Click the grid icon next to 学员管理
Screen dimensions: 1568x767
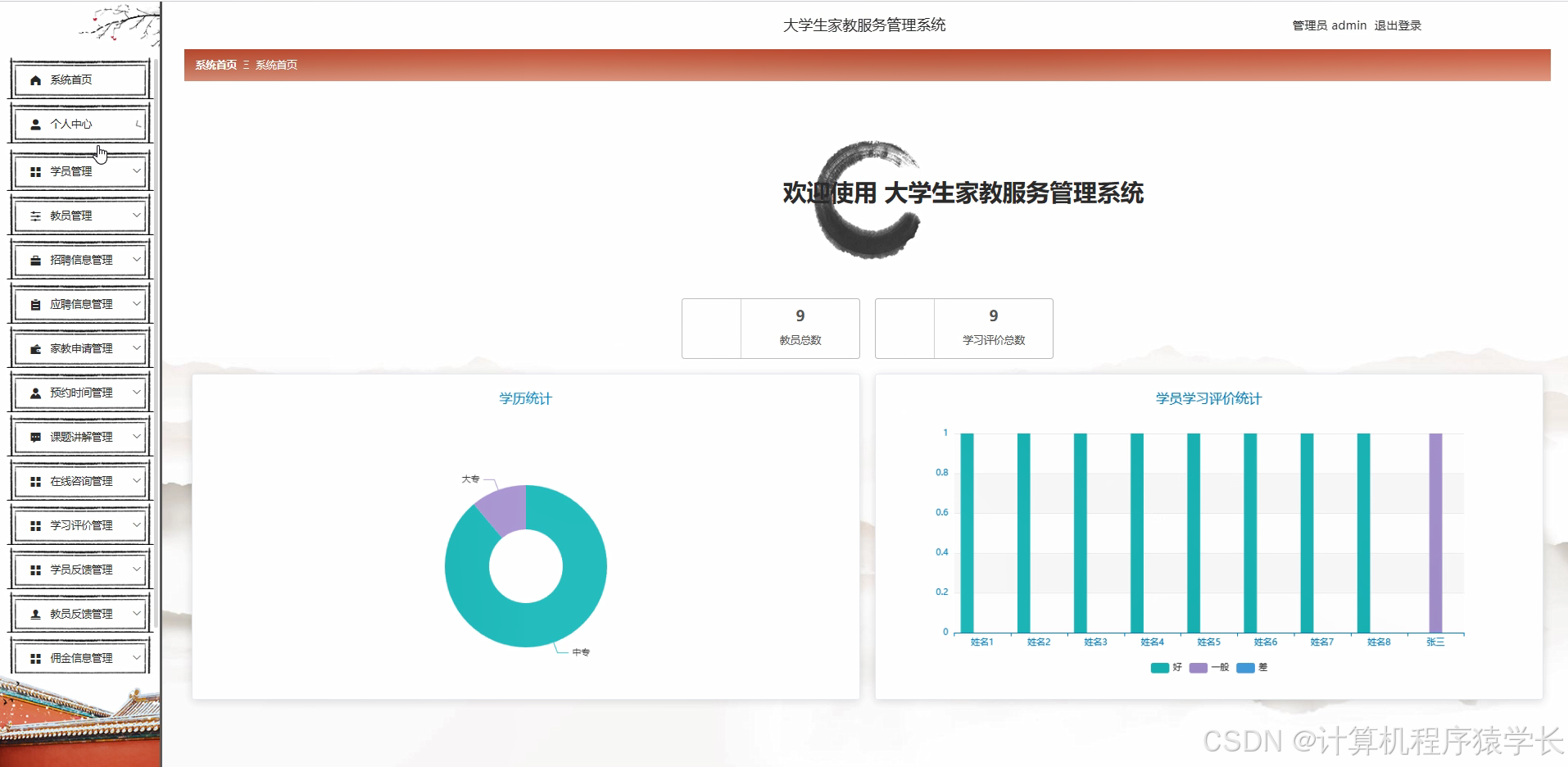click(34, 170)
